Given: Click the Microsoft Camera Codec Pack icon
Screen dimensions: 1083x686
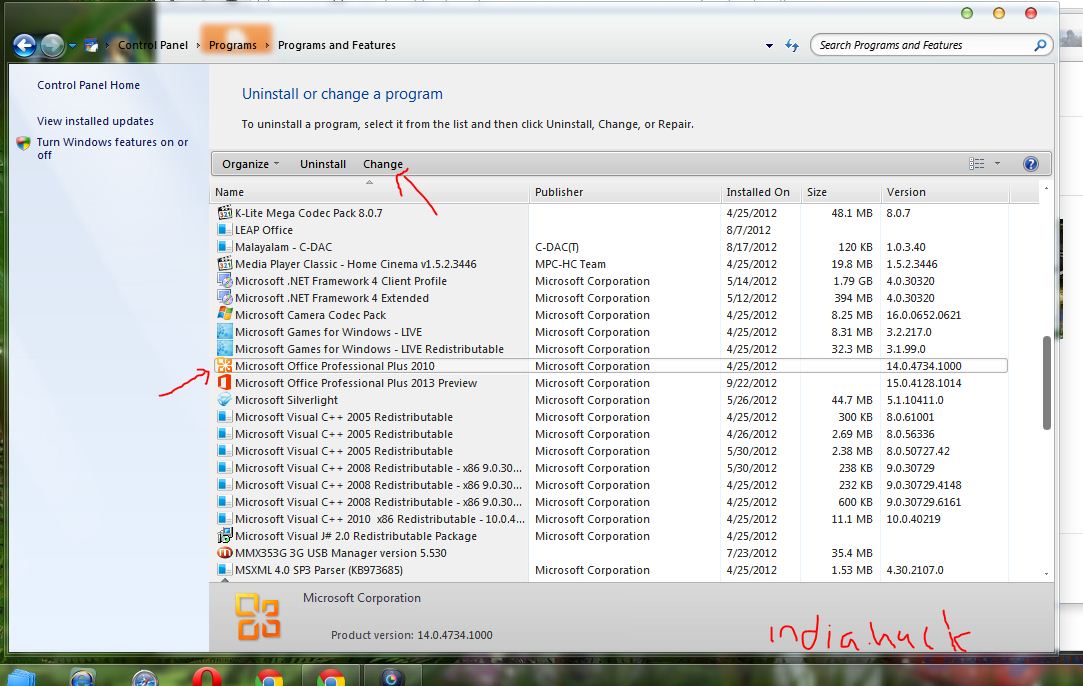Looking at the screenshot, I should [x=224, y=314].
